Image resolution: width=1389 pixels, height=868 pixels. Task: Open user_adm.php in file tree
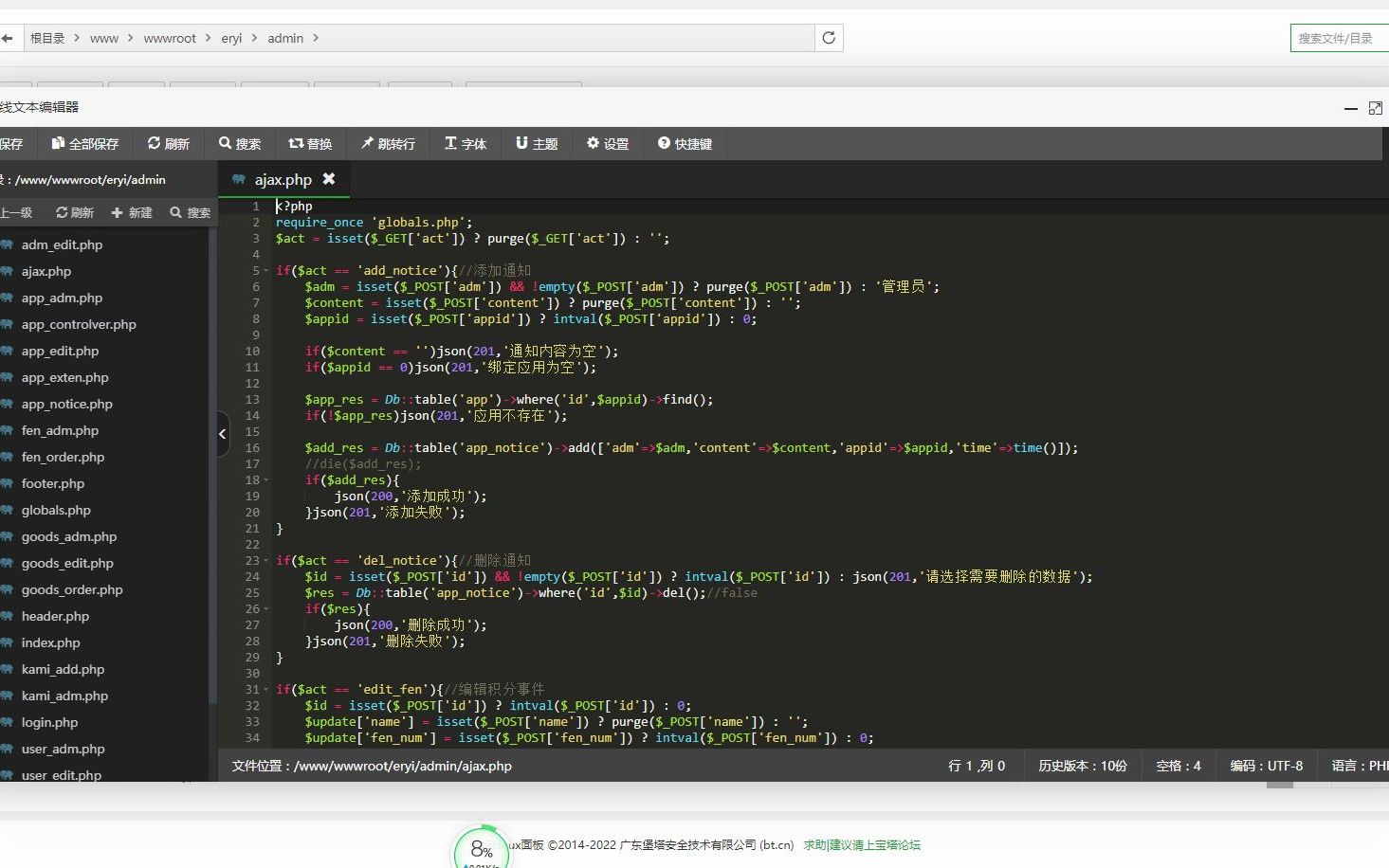(63, 749)
